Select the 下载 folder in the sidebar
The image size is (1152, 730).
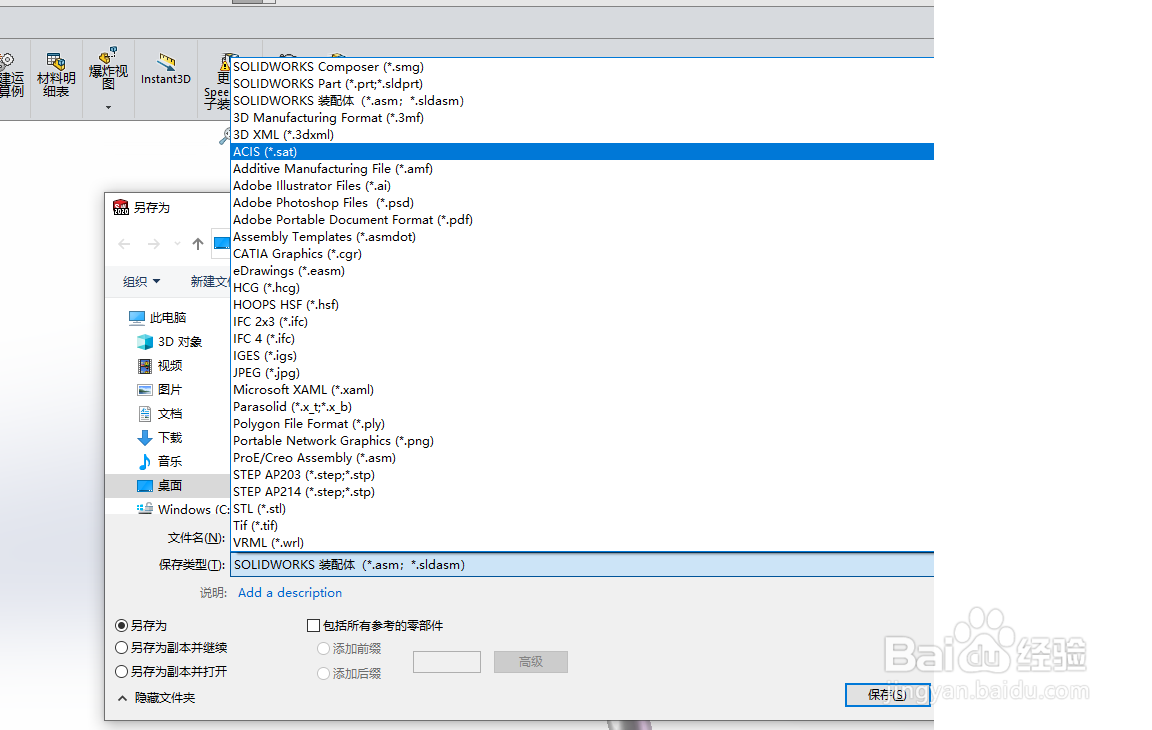click(160, 438)
